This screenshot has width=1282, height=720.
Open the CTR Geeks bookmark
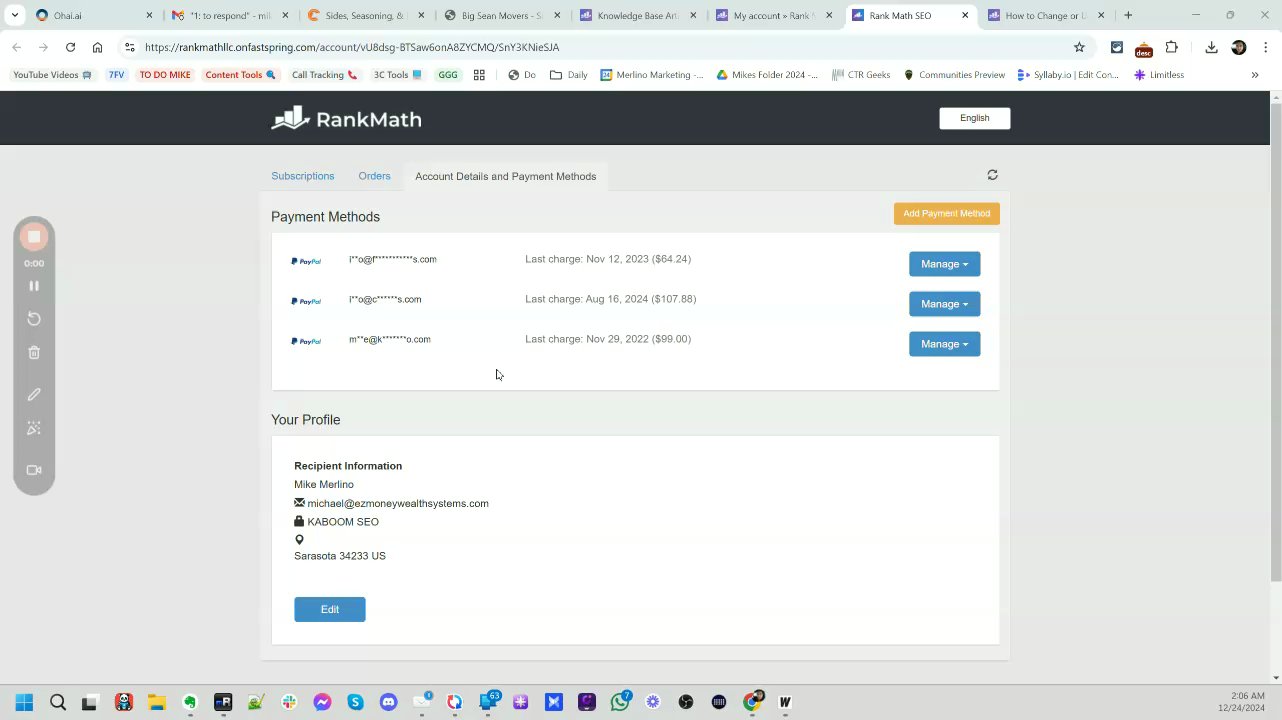pos(861,75)
